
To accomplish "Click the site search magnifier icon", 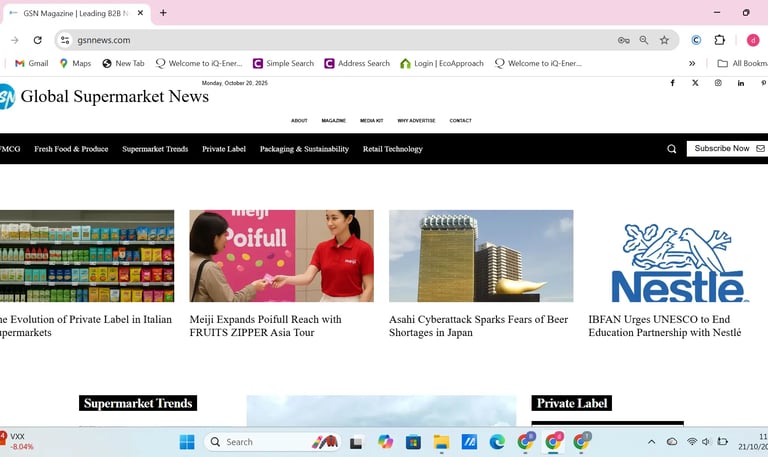I will [672, 149].
